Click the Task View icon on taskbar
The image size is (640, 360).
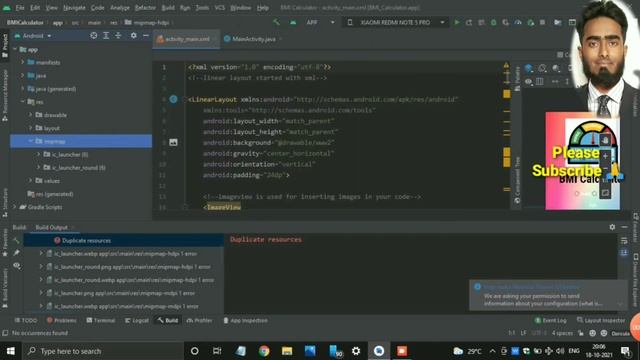pos(217,351)
